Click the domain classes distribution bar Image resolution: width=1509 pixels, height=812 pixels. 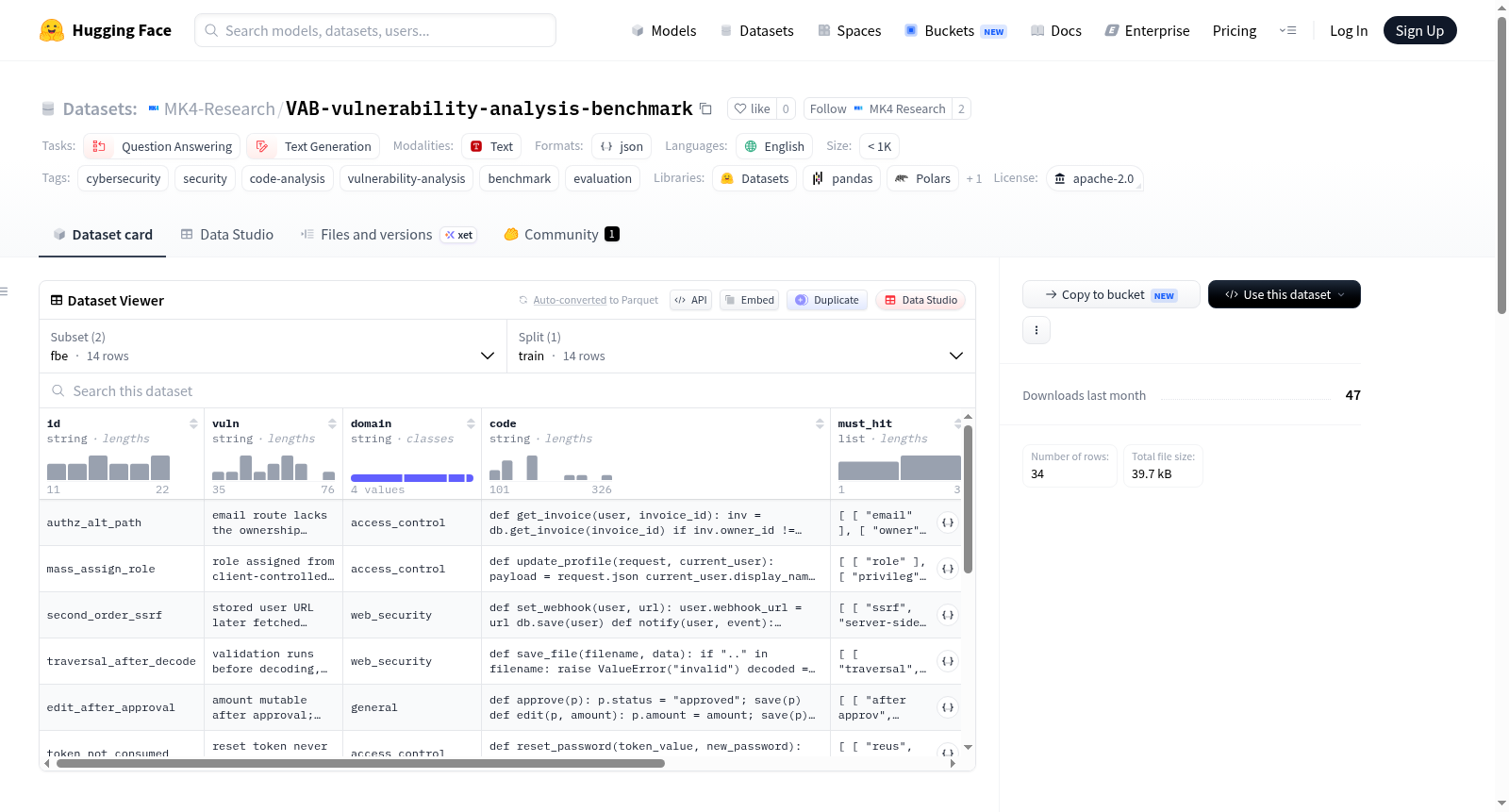point(411,478)
